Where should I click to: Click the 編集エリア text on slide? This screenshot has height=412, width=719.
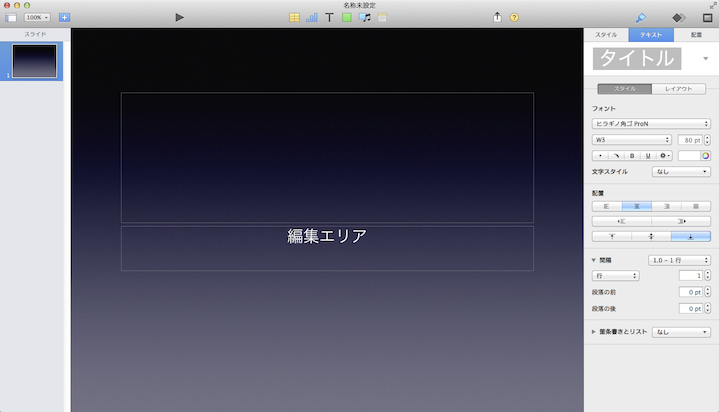327,236
